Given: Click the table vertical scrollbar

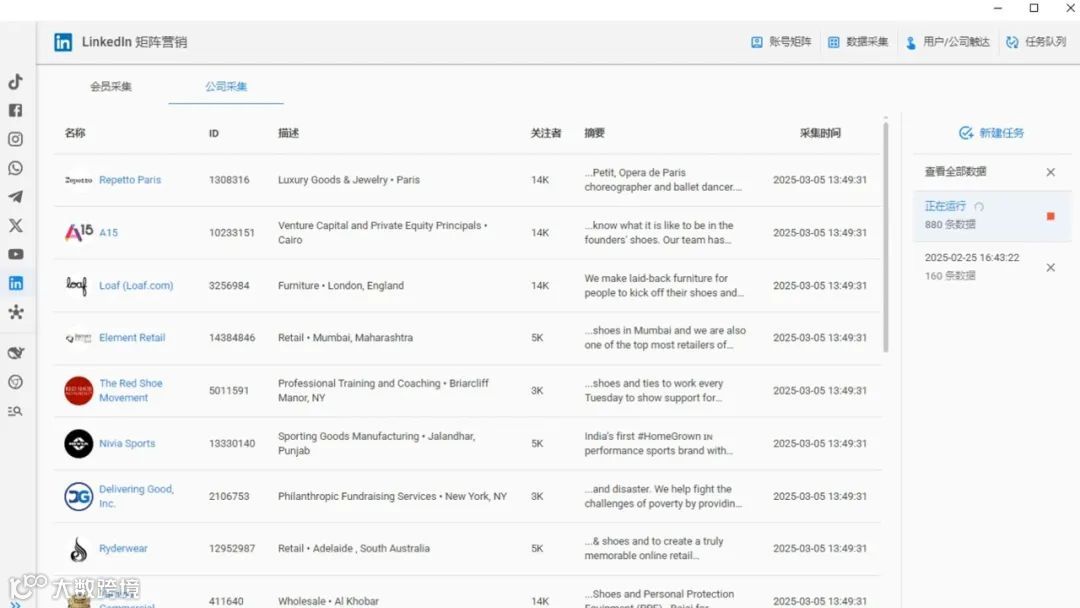Looking at the screenshot, I should pyautogui.click(x=885, y=237).
